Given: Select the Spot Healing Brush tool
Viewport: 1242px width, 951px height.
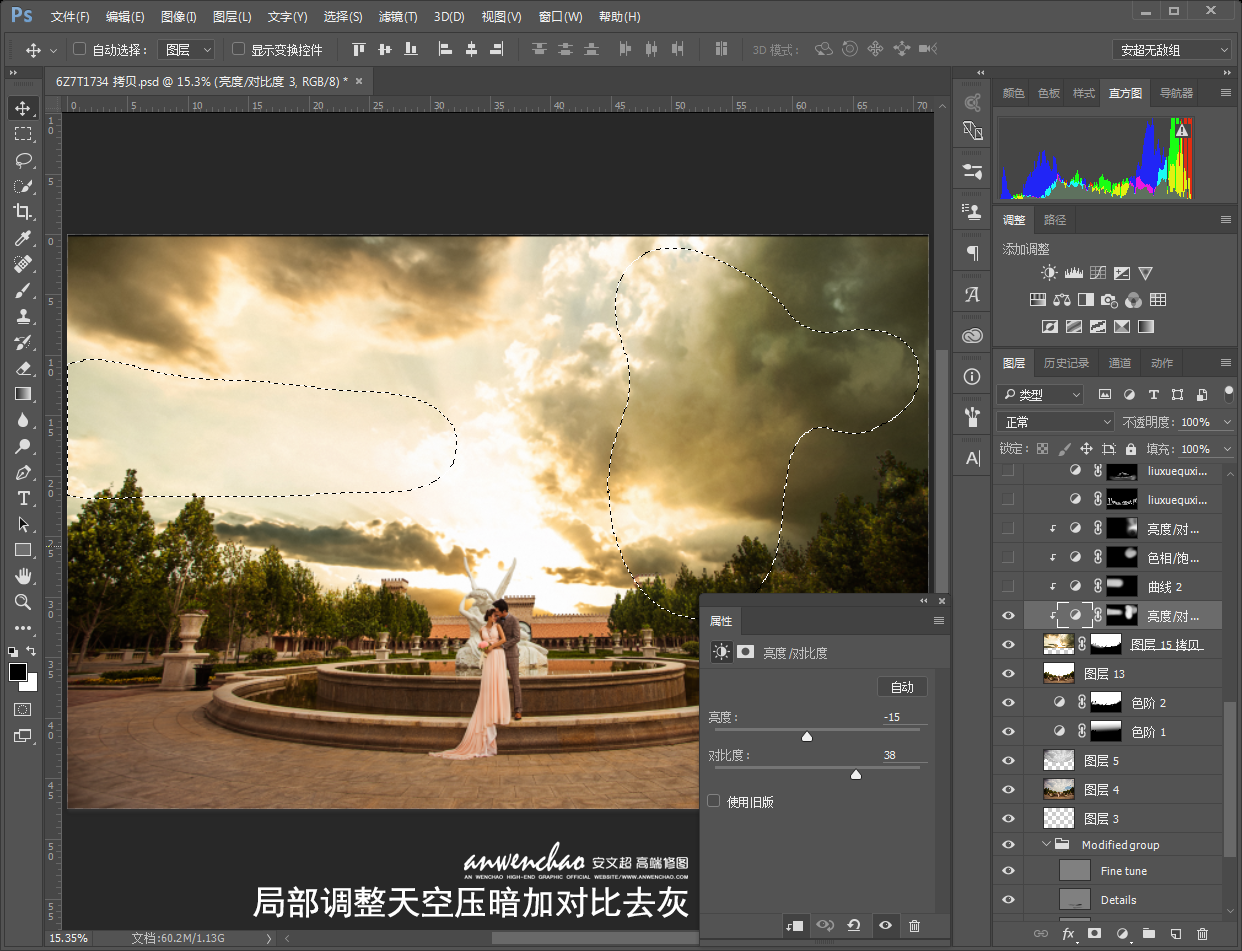Looking at the screenshot, I should (x=23, y=264).
